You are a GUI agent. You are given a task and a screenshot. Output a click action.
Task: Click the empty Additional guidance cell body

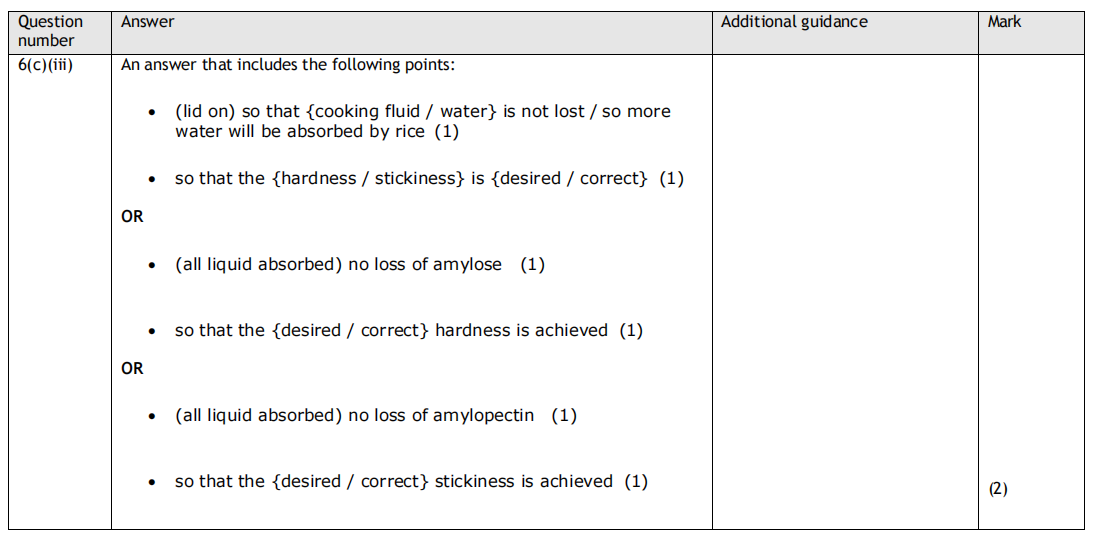pyautogui.click(x=844, y=290)
